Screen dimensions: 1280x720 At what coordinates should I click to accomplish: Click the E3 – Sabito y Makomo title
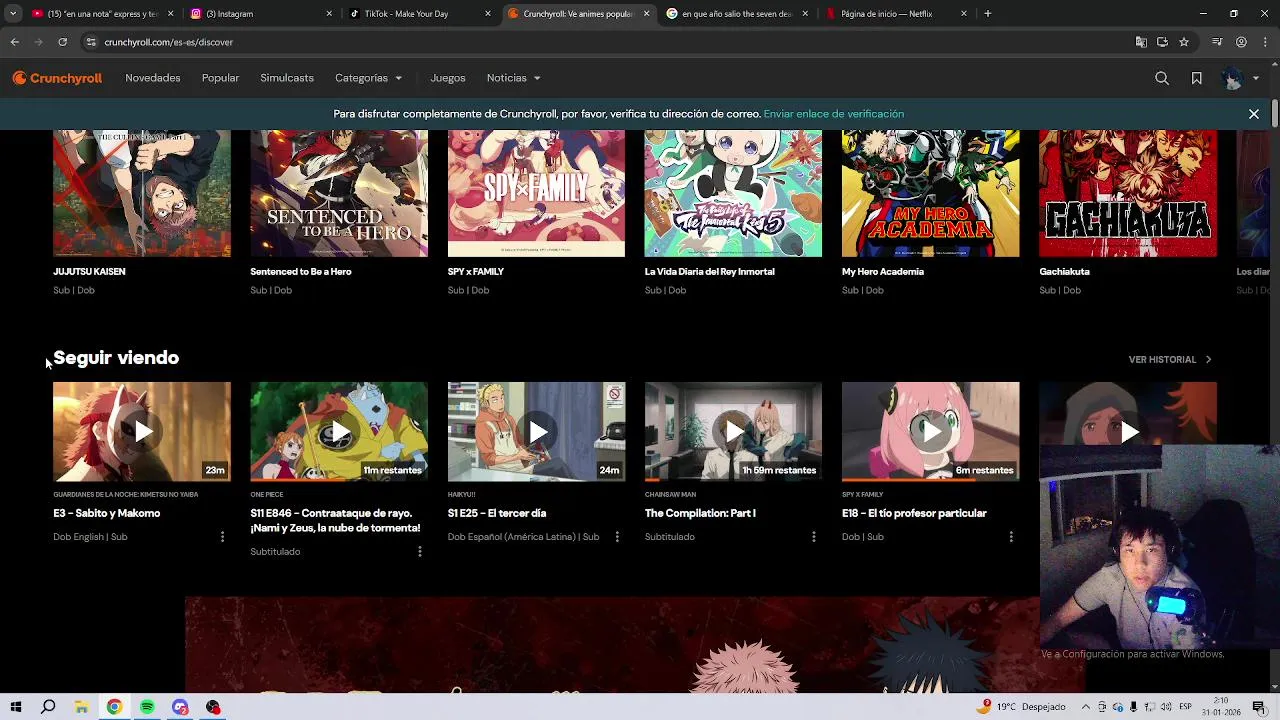pos(107,513)
